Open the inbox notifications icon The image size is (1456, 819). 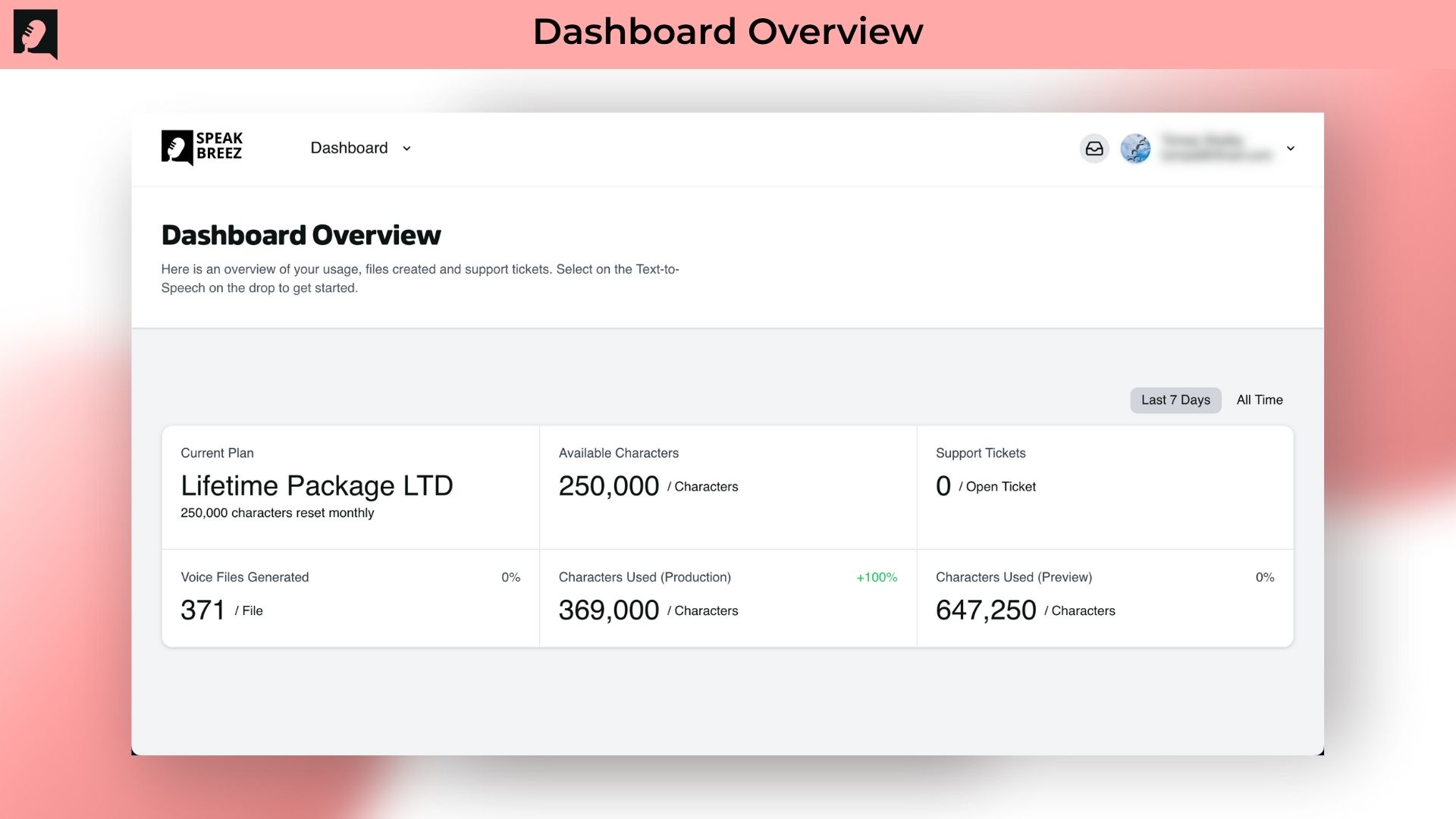point(1094,149)
